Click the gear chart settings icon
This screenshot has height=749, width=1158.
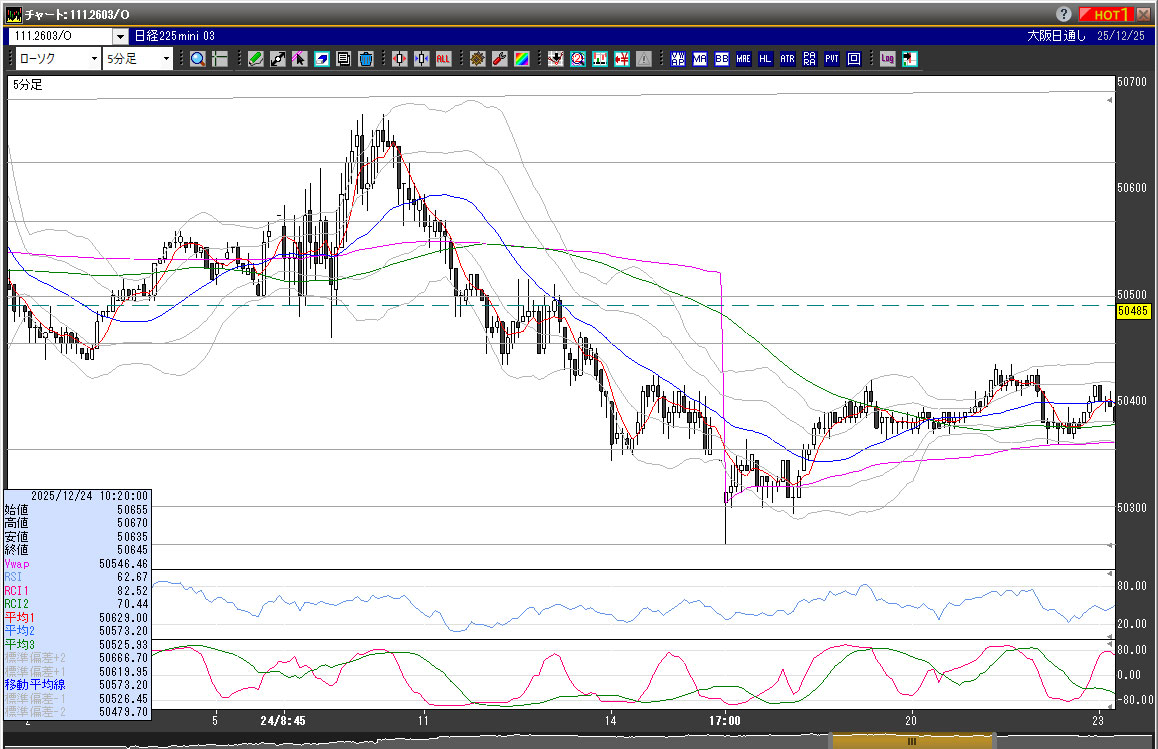477,59
